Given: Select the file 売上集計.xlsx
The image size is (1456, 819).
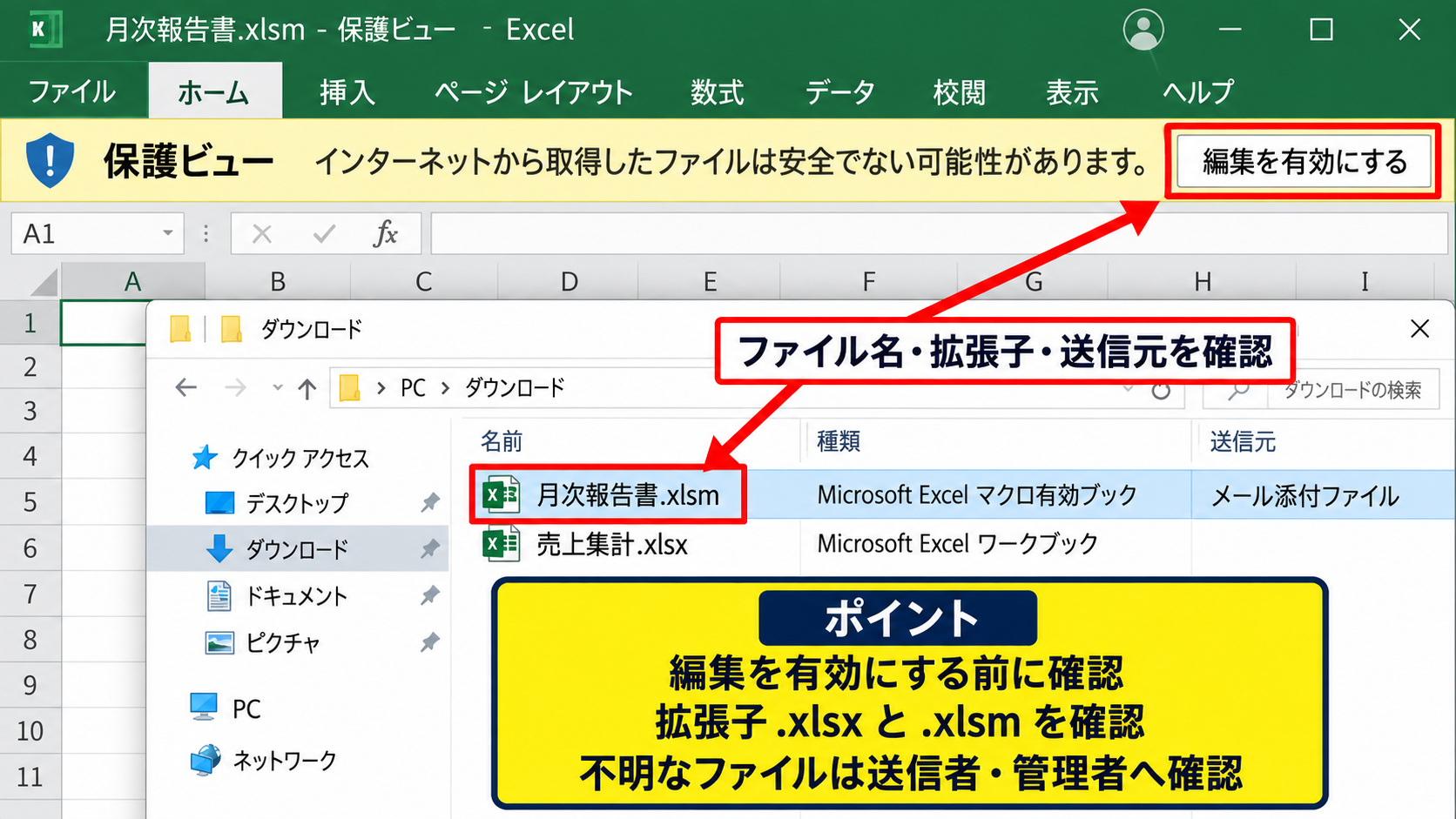Looking at the screenshot, I should click(612, 544).
